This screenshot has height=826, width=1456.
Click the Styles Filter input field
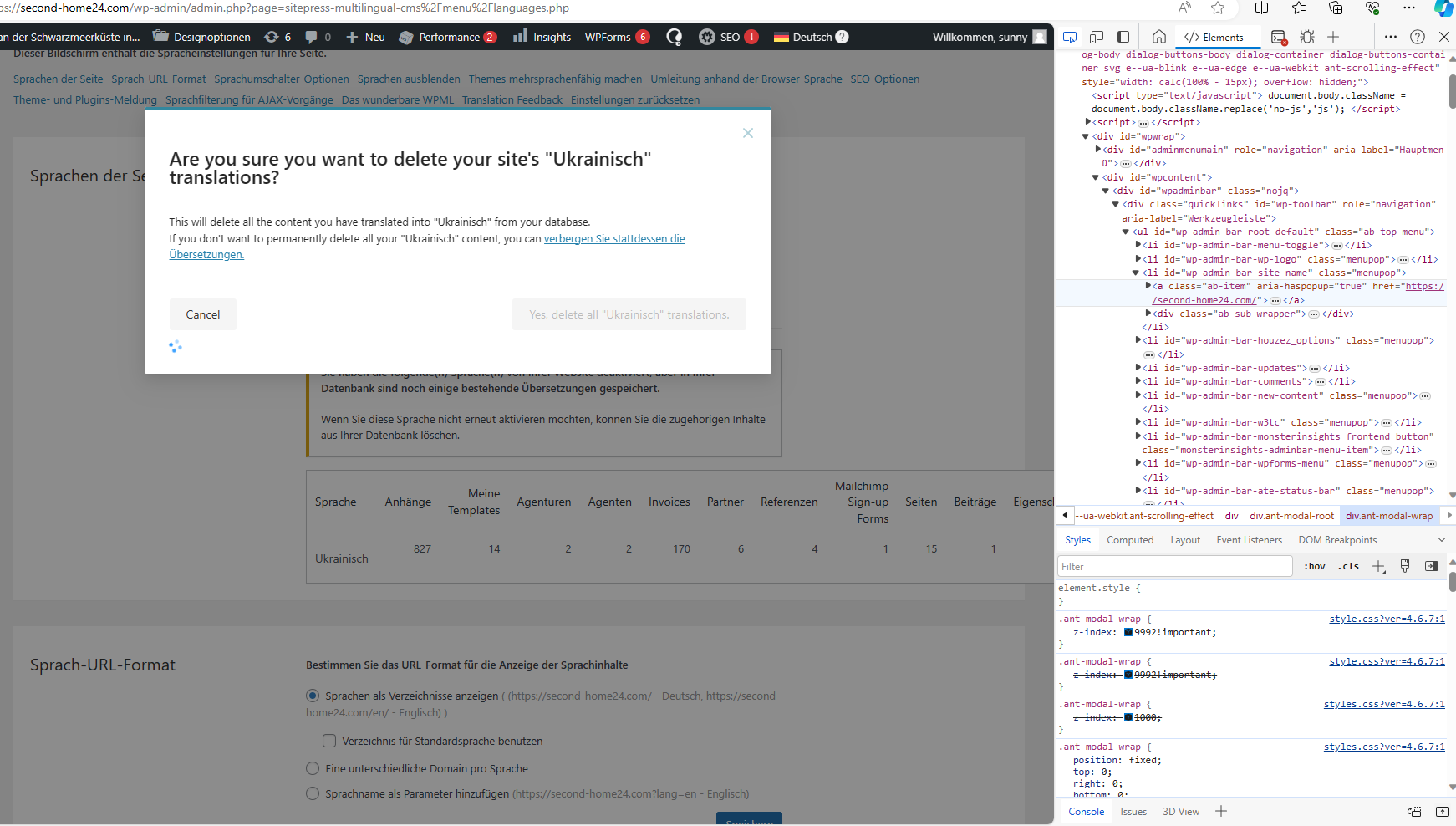(x=1175, y=566)
